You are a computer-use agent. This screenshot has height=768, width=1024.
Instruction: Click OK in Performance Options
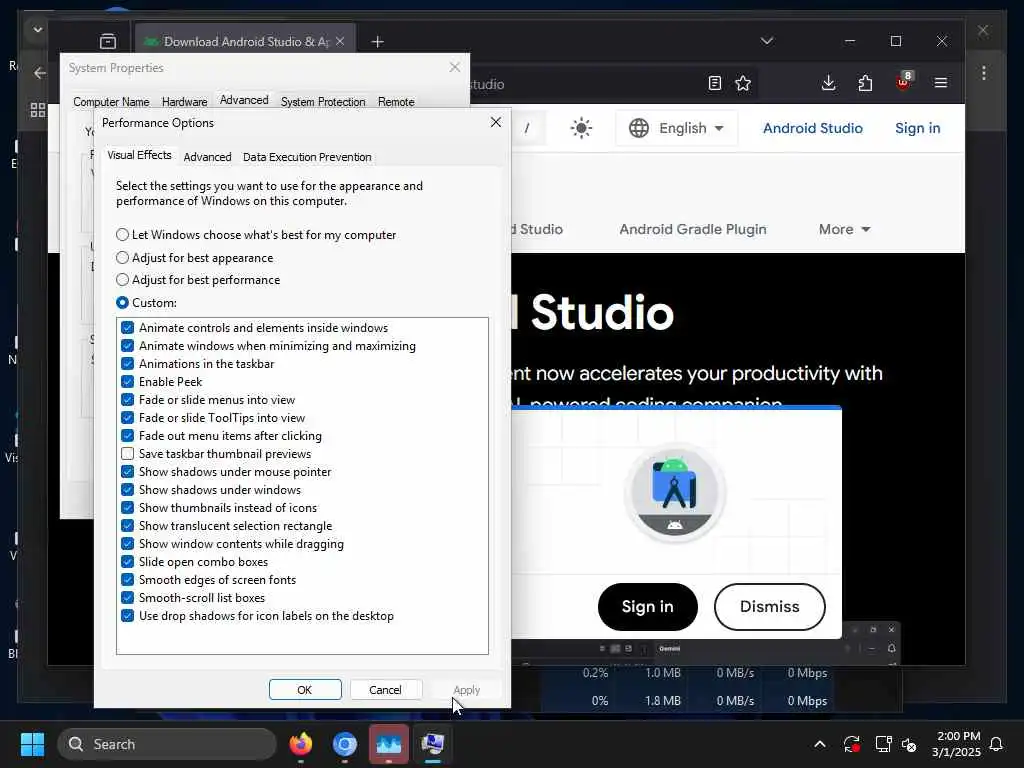pos(305,690)
